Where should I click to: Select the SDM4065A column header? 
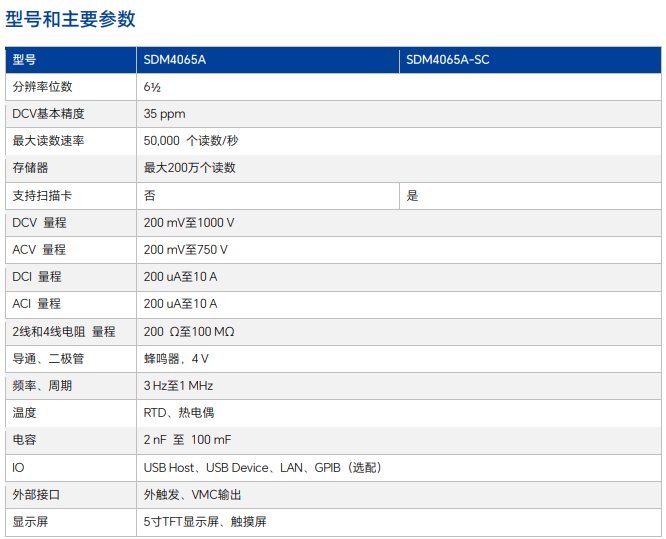coord(175,60)
